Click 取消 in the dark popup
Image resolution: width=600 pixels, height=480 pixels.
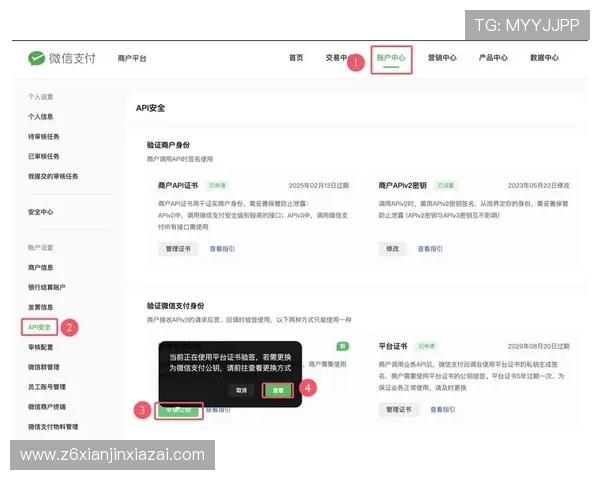point(241,390)
